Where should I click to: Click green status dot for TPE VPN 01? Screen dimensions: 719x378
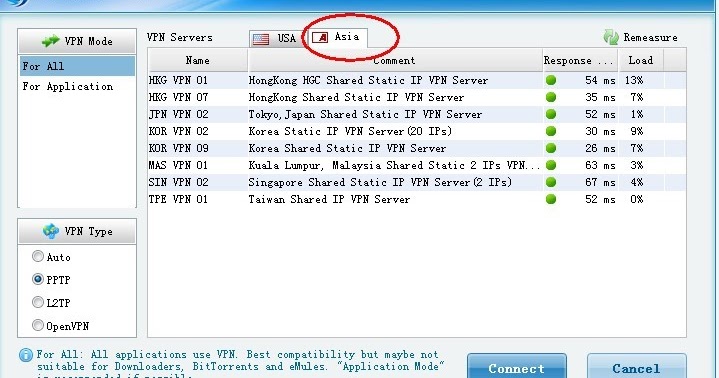pos(551,199)
